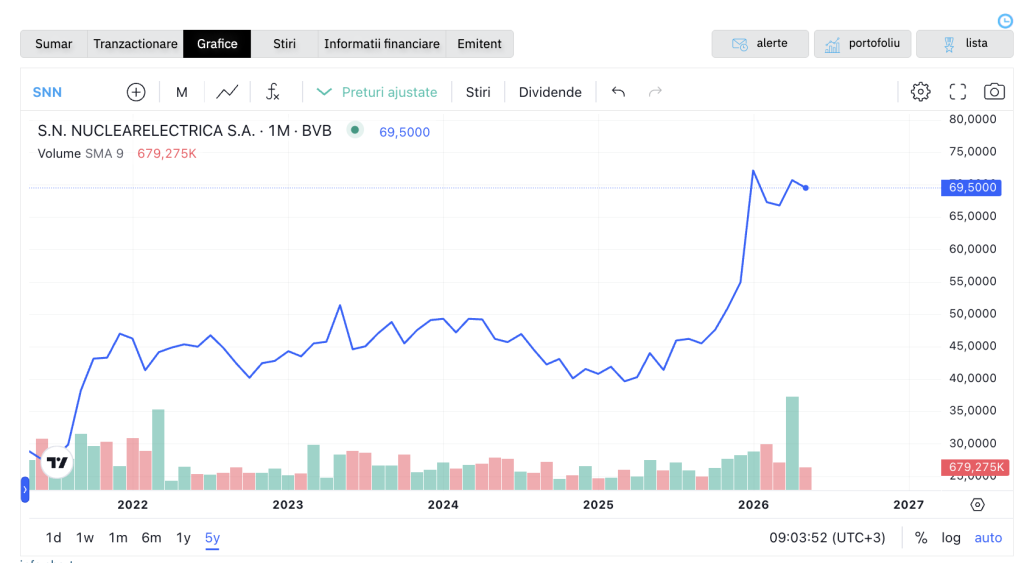Click the red 679,275K volume axis label

click(975, 467)
